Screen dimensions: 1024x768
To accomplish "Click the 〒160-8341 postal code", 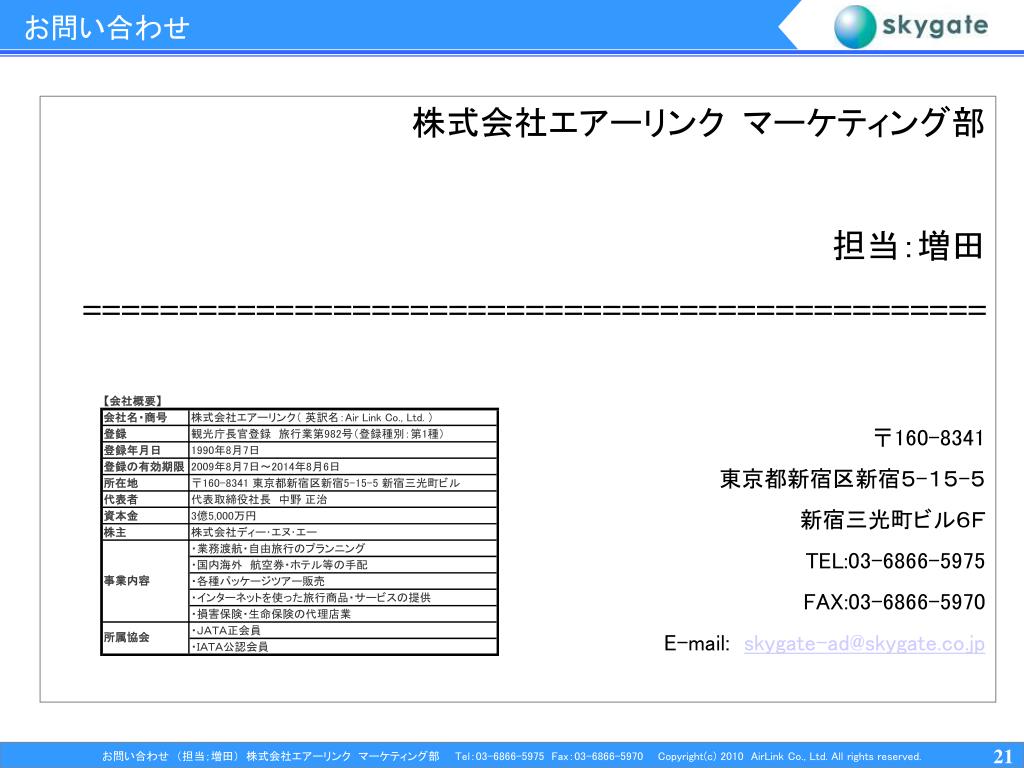I will tap(929, 438).
